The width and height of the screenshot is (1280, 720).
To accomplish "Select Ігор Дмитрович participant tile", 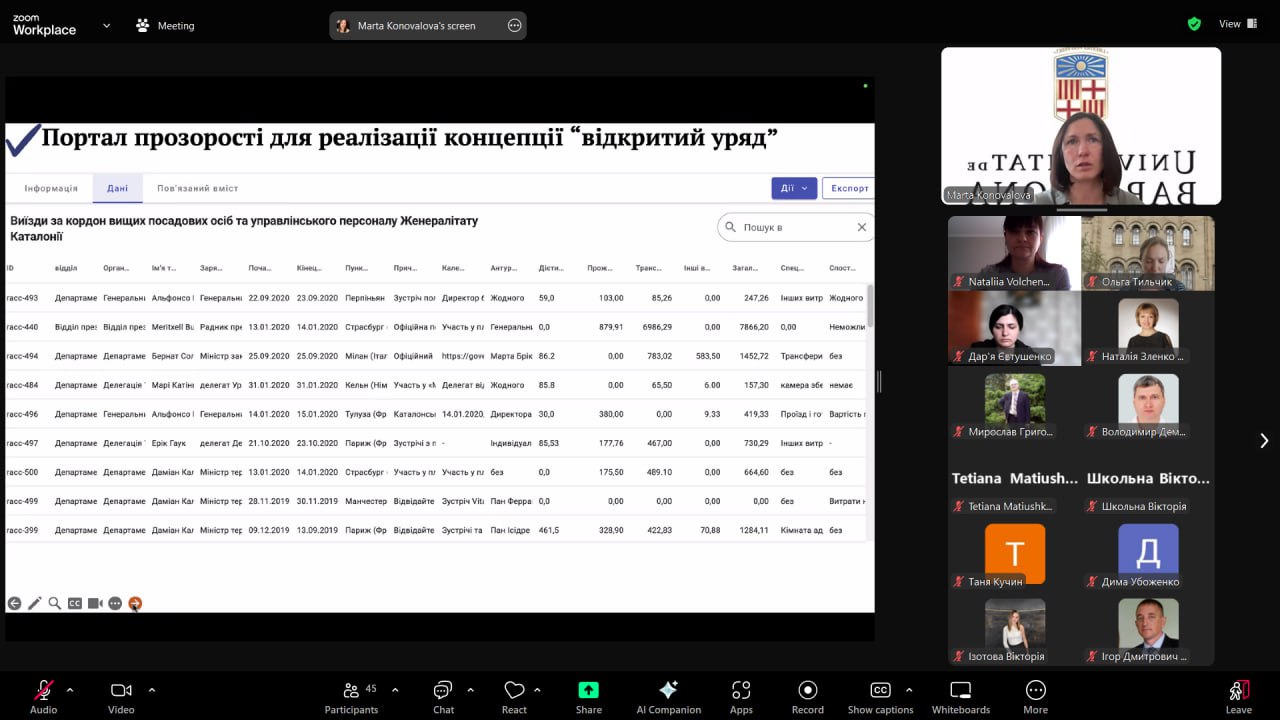I will pyautogui.click(x=1148, y=628).
